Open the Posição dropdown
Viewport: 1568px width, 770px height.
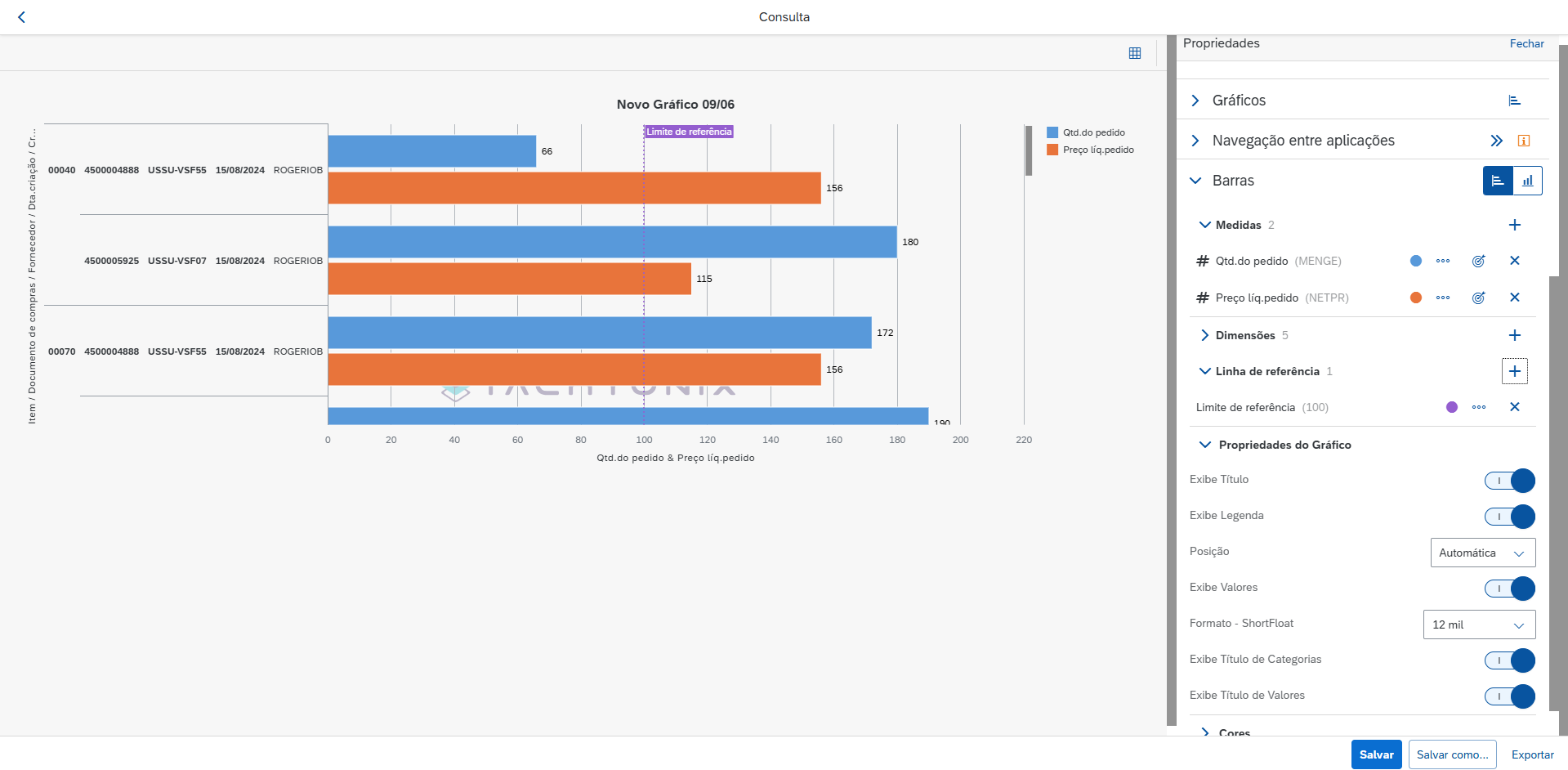(1482, 553)
